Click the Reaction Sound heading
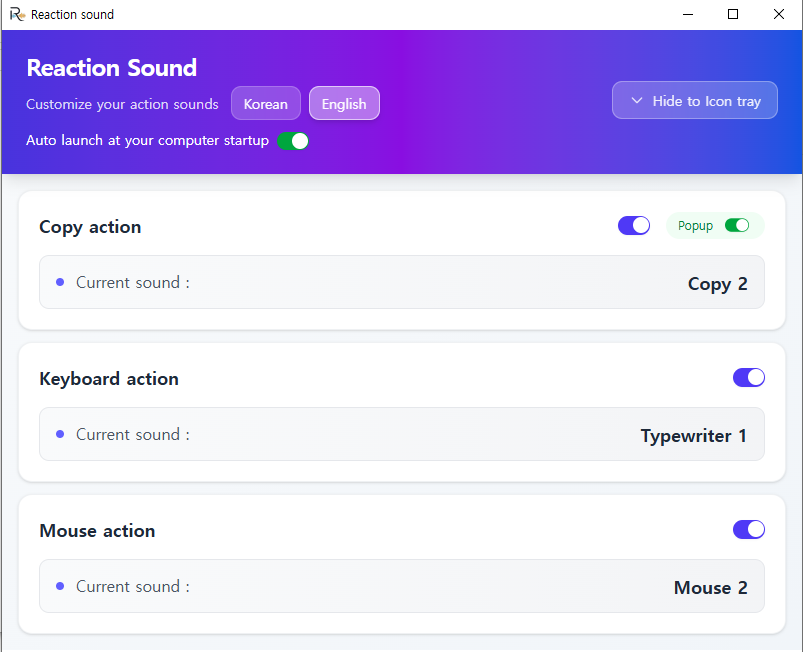This screenshot has height=652, width=803. tap(111, 68)
